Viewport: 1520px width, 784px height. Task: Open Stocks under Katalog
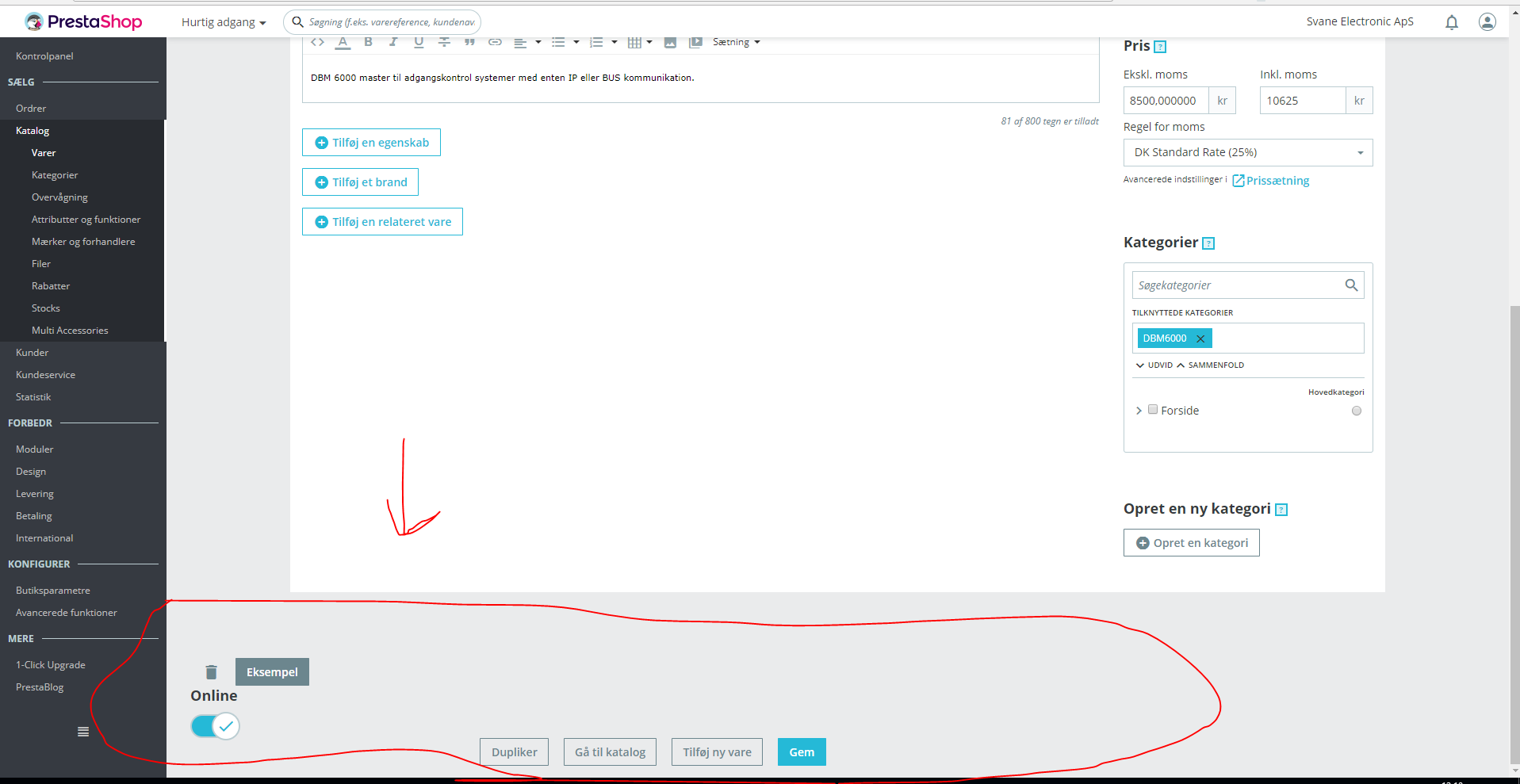tap(46, 308)
